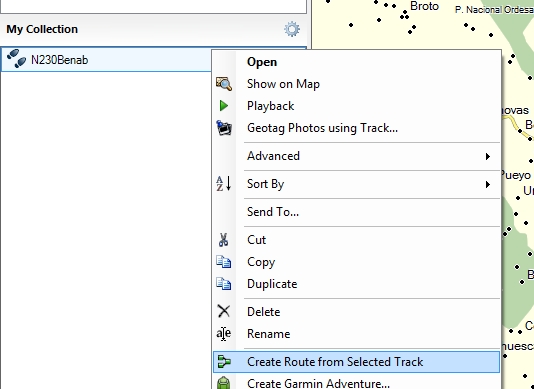
Task: Choose Send To... in the menu
Action: pyautogui.click(x=357, y=212)
